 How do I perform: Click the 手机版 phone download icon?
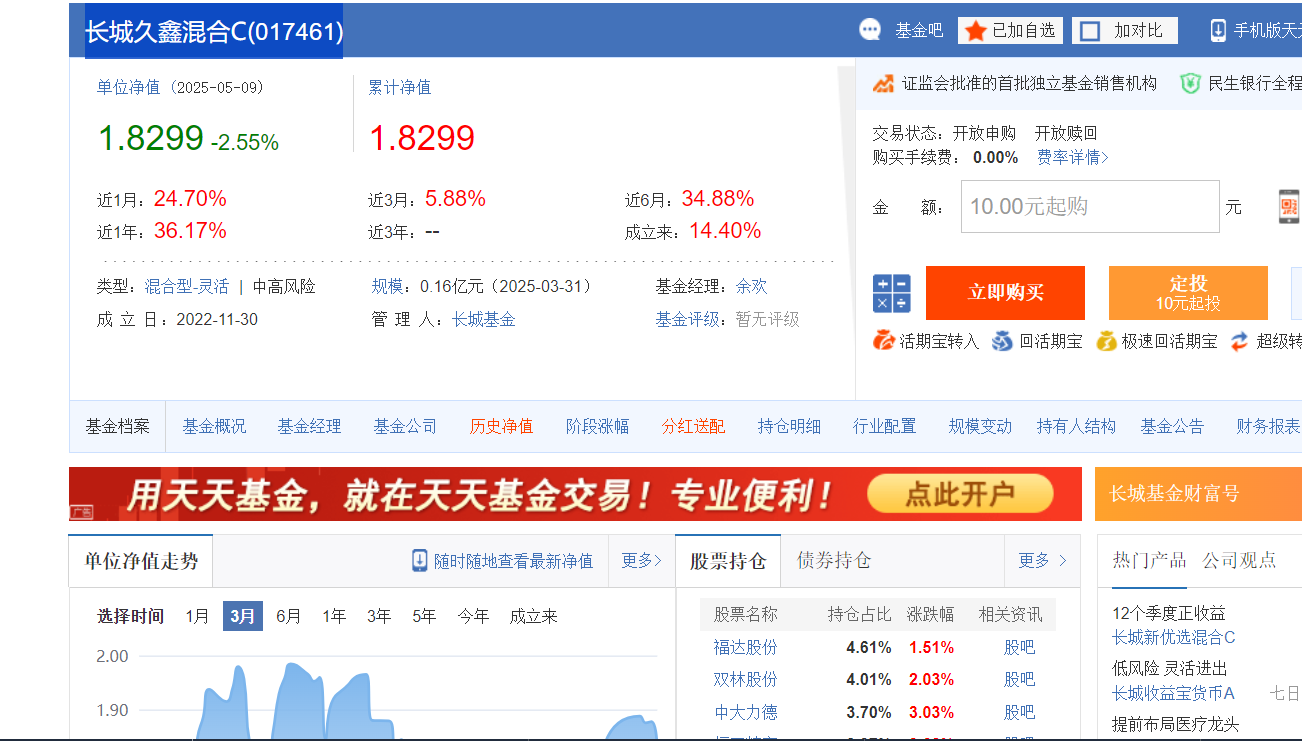pyautogui.click(x=1218, y=30)
